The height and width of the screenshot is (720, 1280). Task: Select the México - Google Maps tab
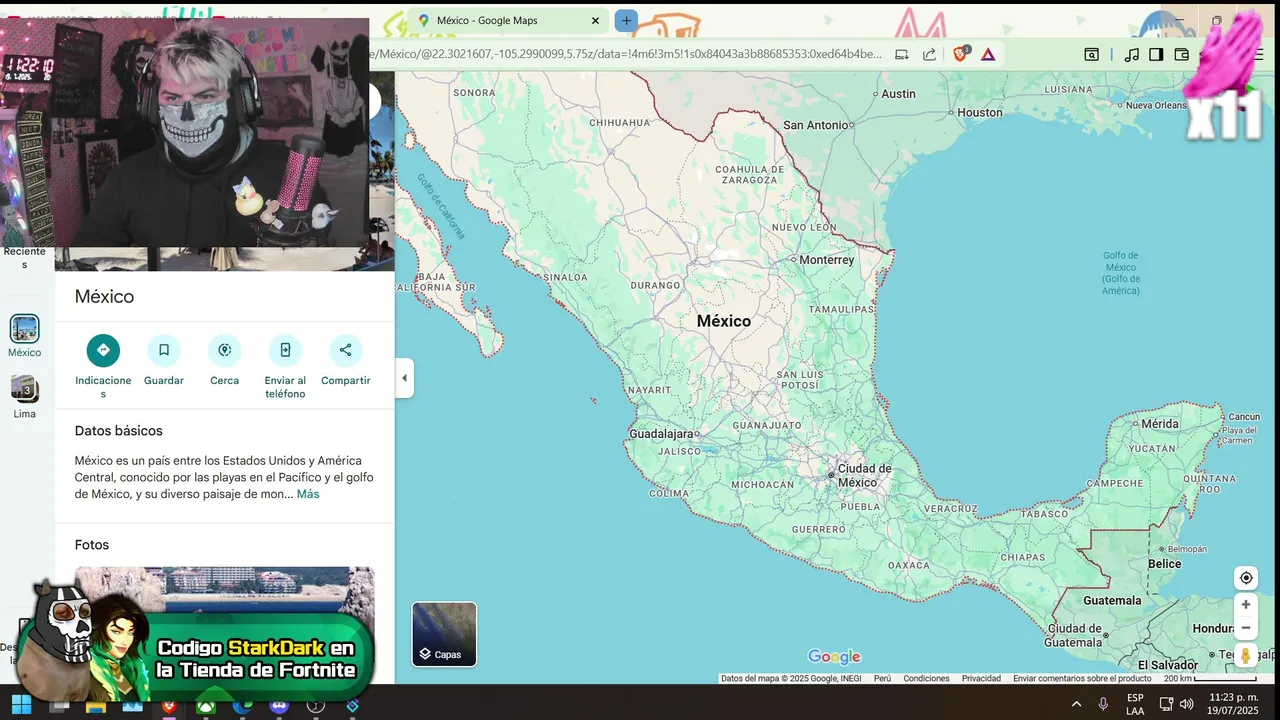pyautogui.click(x=505, y=20)
